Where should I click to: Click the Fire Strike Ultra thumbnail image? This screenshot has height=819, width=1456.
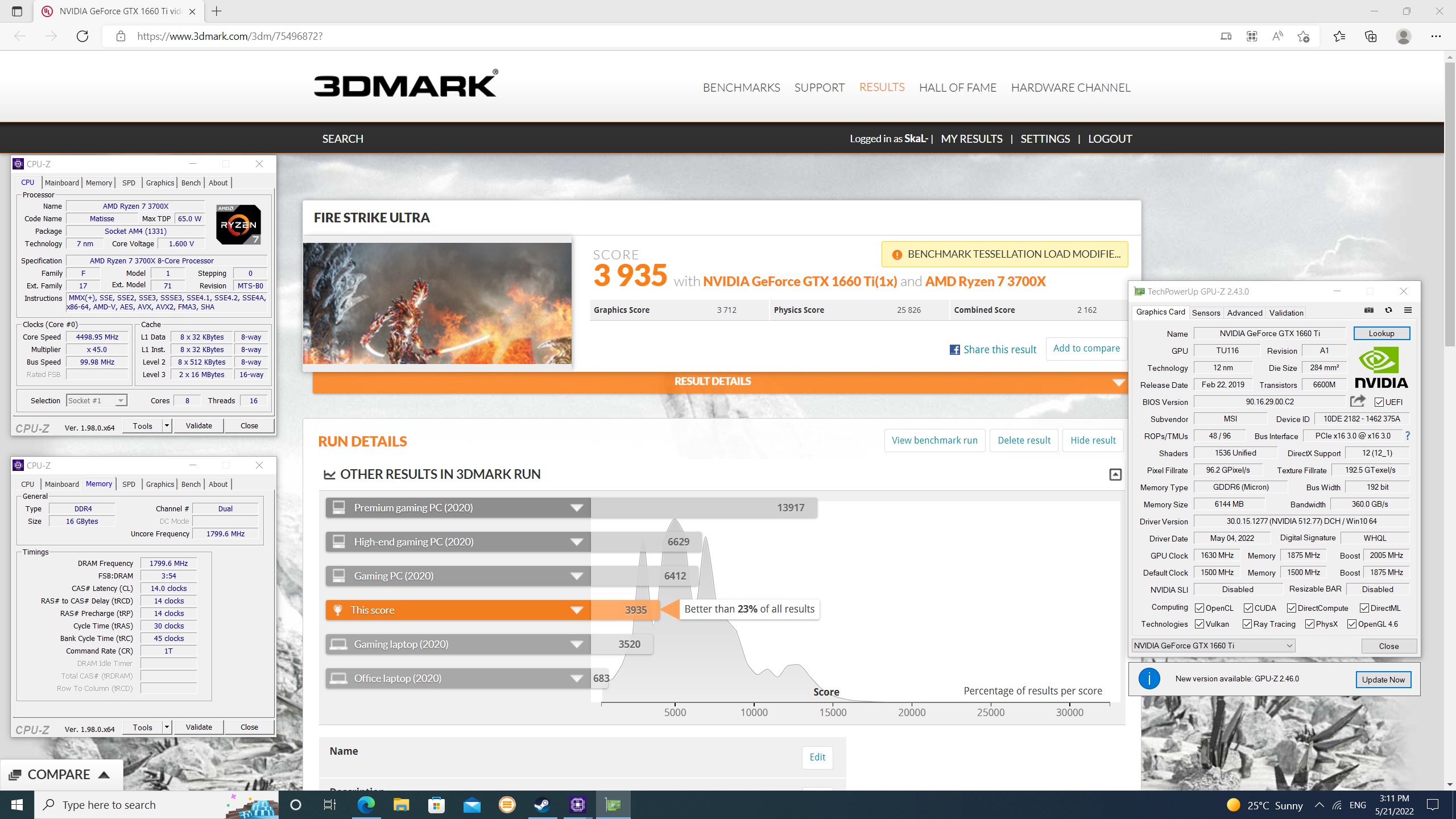click(x=437, y=303)
